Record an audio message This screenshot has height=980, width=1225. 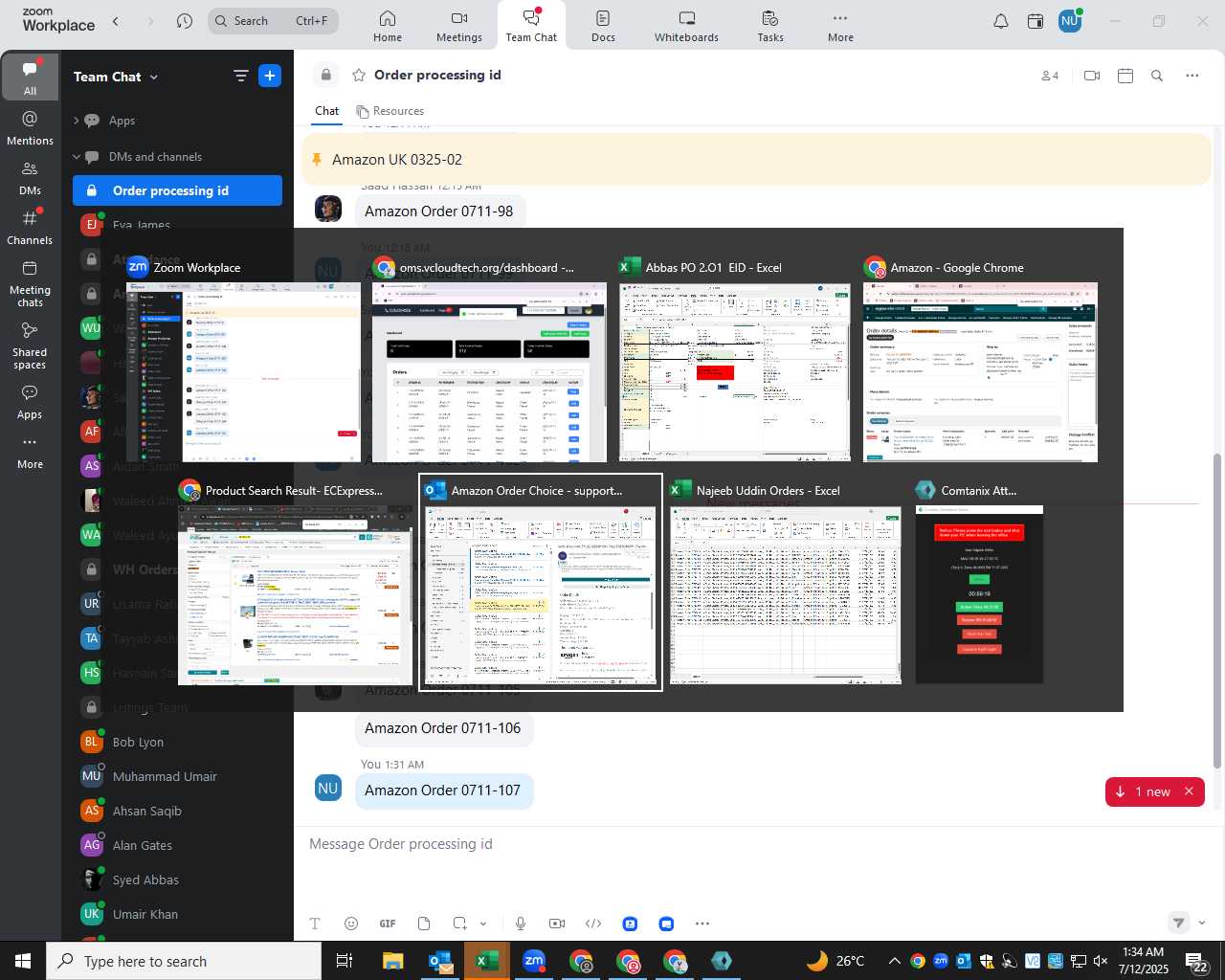[521, 924]
